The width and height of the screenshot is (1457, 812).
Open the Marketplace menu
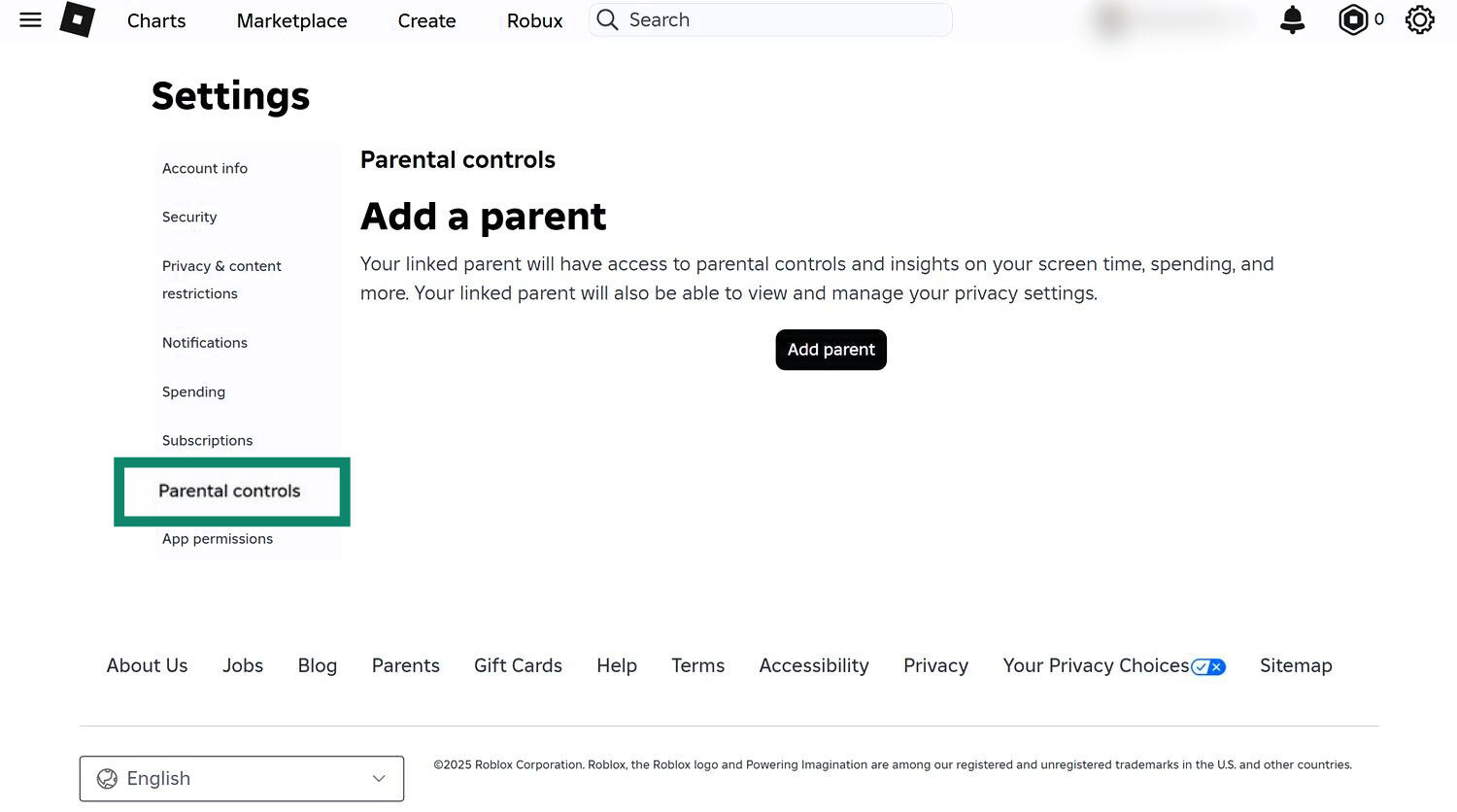coord(291,20)
